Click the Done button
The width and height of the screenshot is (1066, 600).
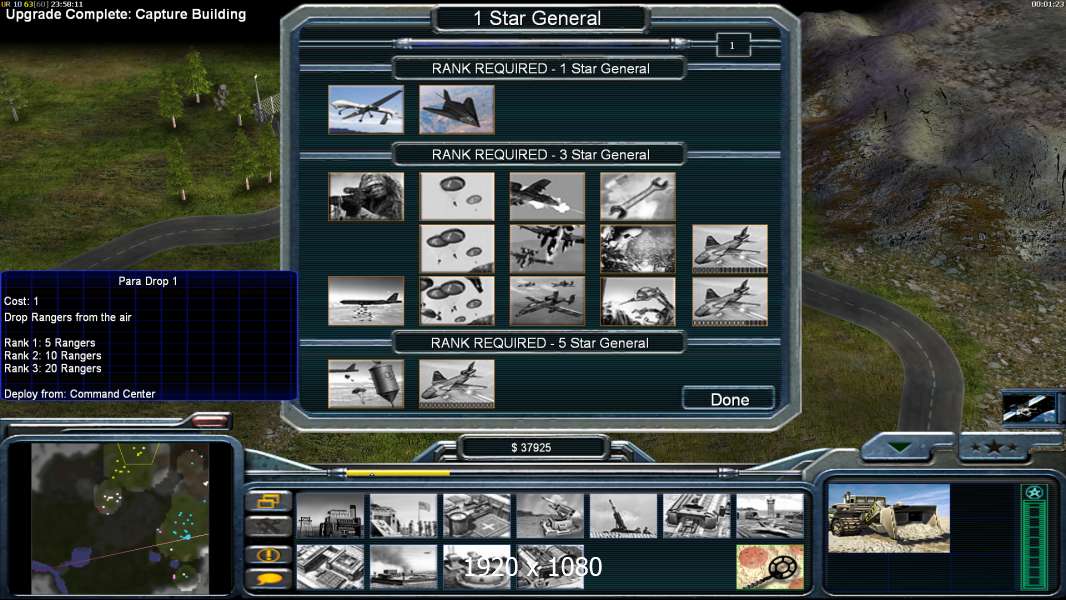point(729,399)
